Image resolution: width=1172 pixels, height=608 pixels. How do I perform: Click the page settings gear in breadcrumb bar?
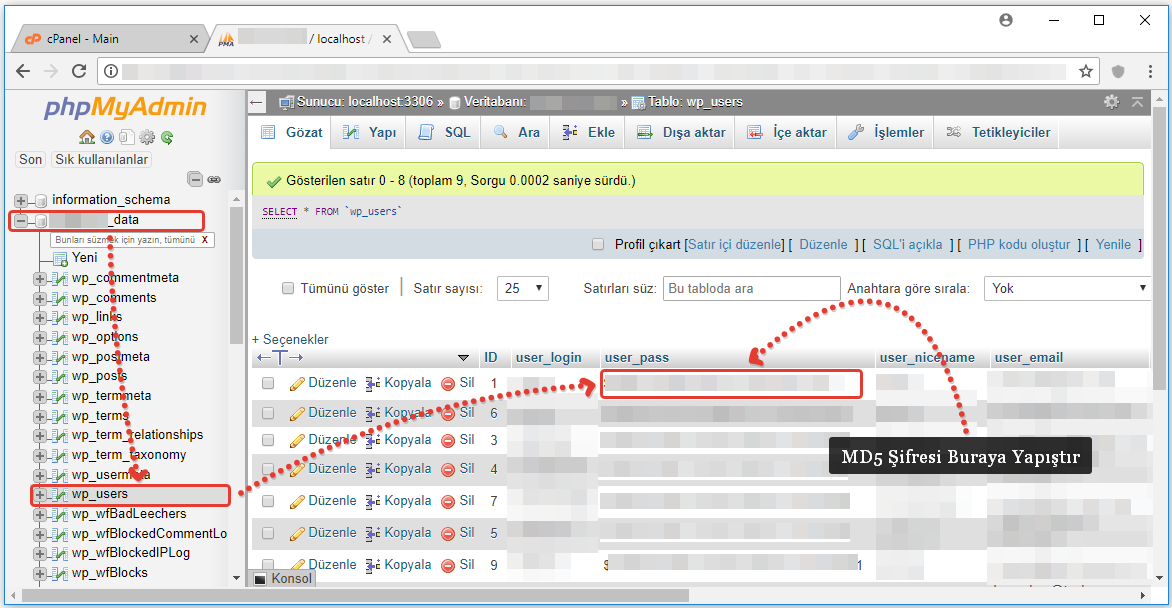[x=1111, y=102]
